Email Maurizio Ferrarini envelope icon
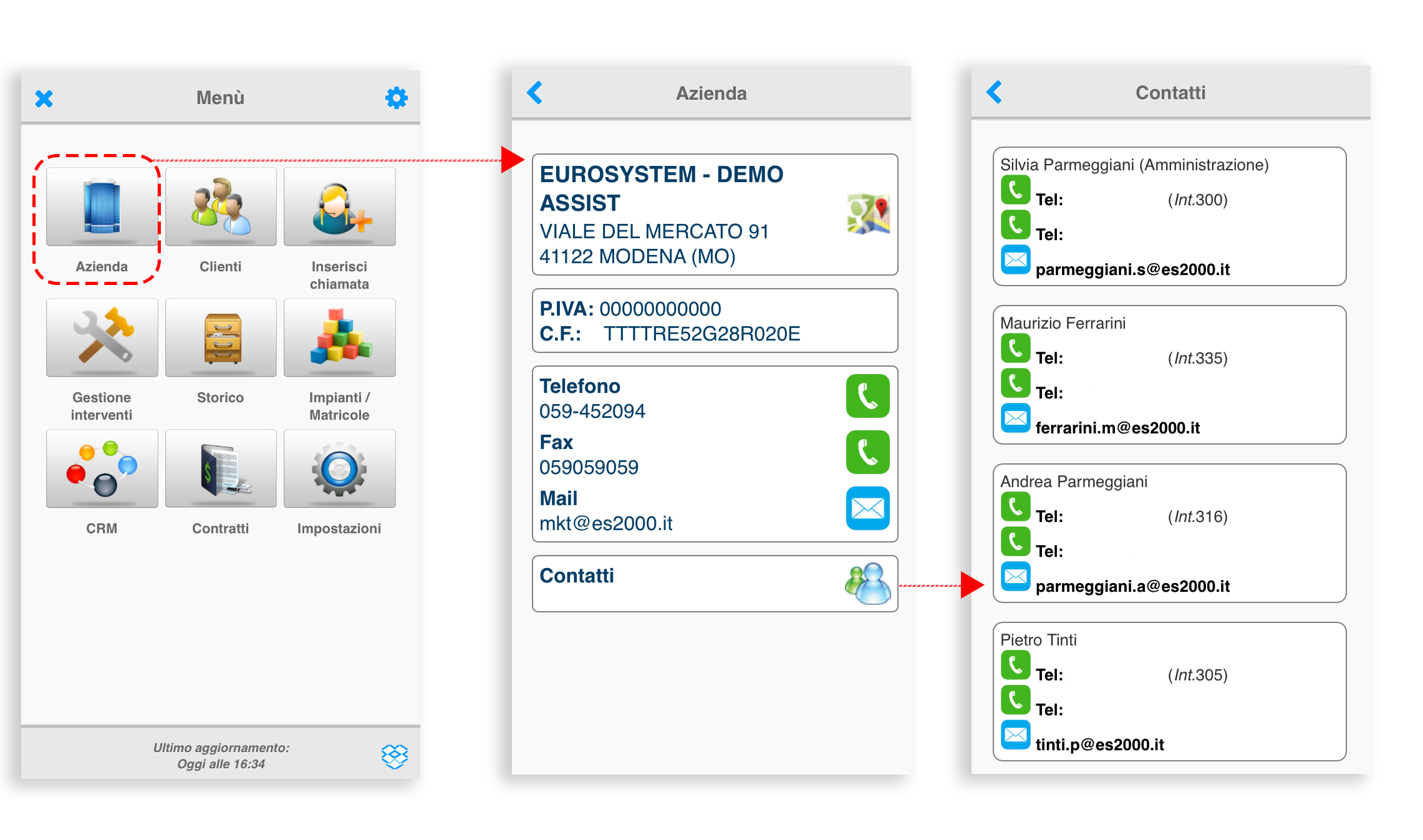This screenshot has width=1423, height=840. (1015, 418)
